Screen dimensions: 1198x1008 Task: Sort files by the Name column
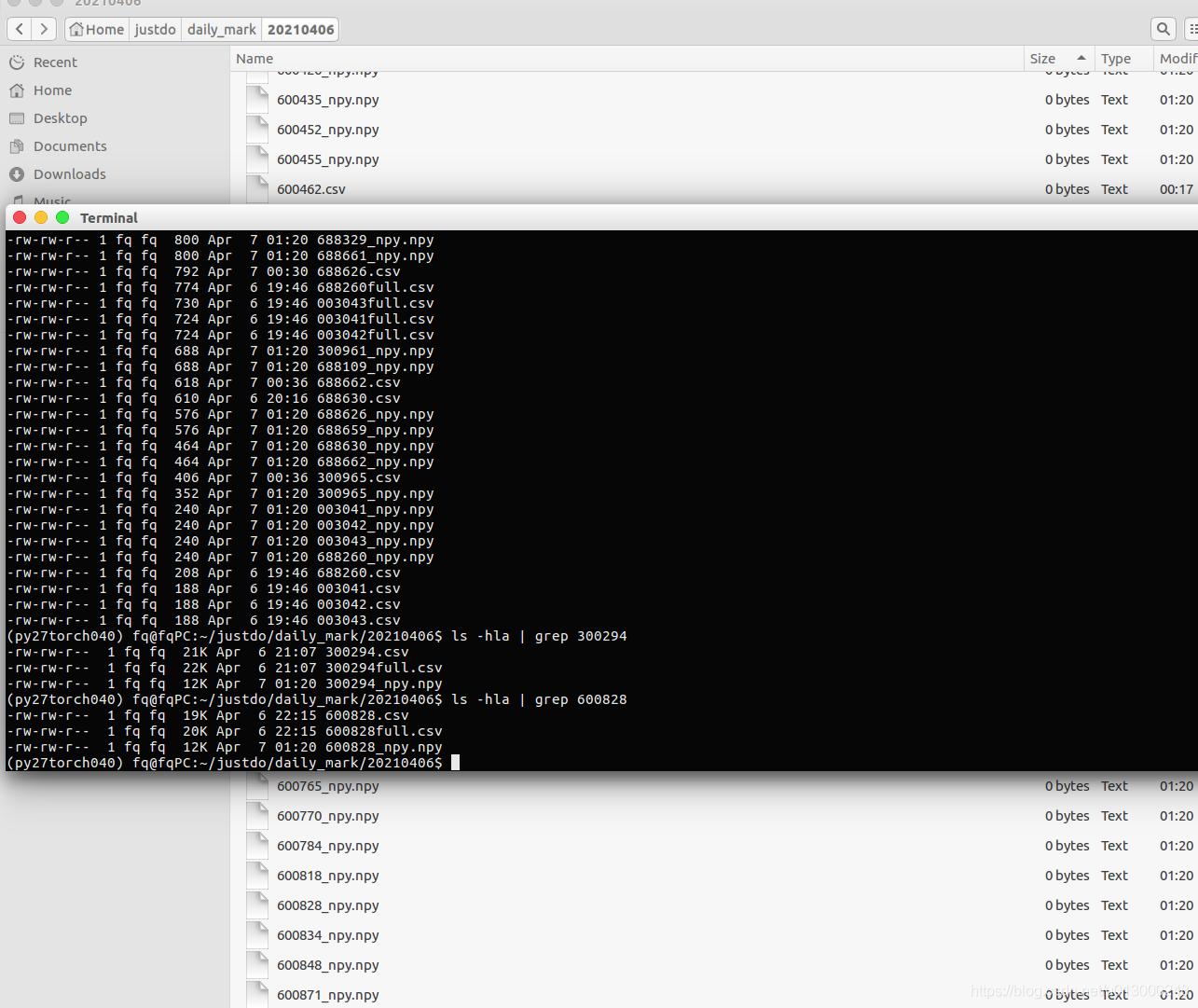click(627, 59)
